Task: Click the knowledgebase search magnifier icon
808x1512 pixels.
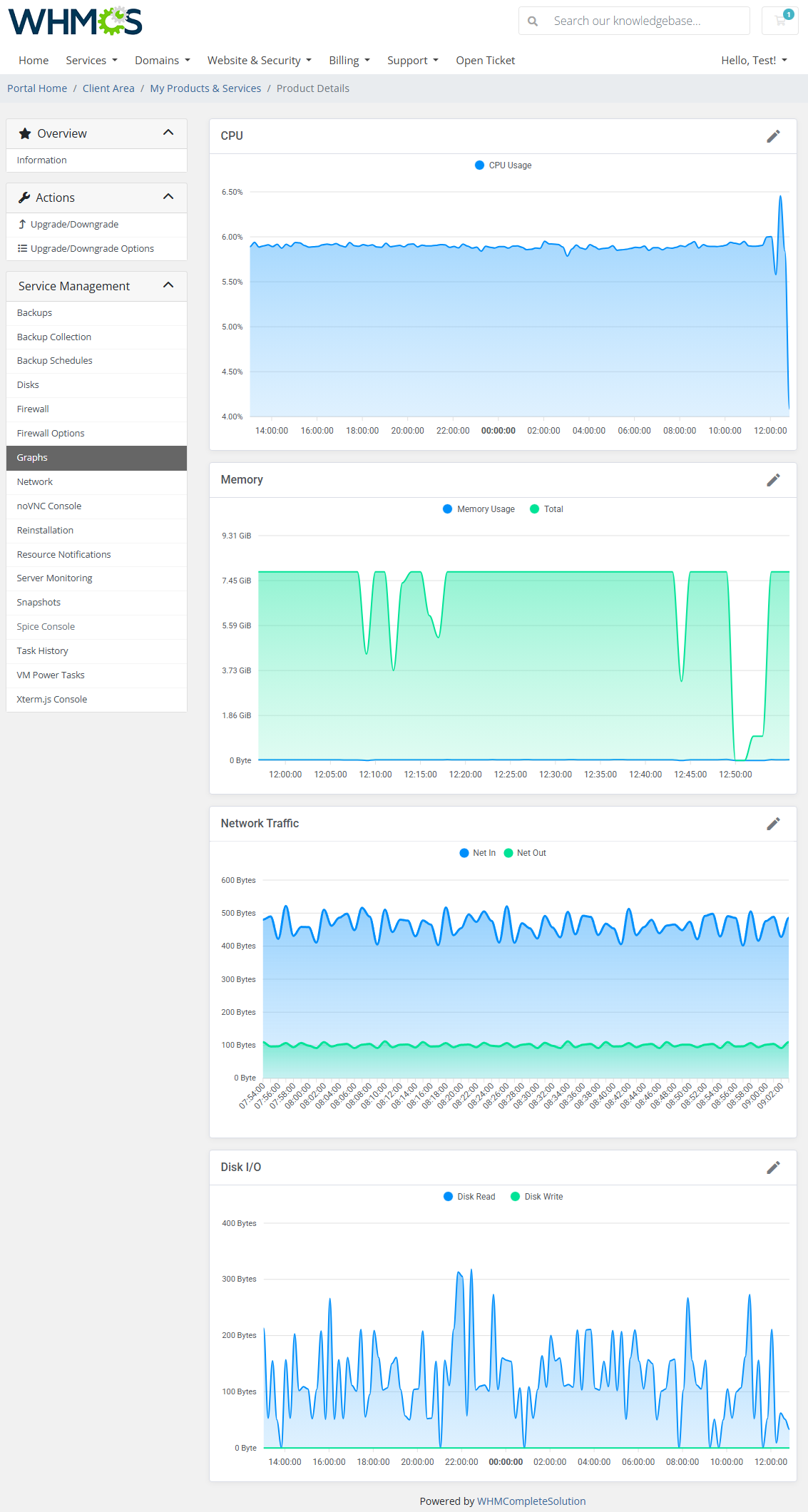Action: click(533, 21)
